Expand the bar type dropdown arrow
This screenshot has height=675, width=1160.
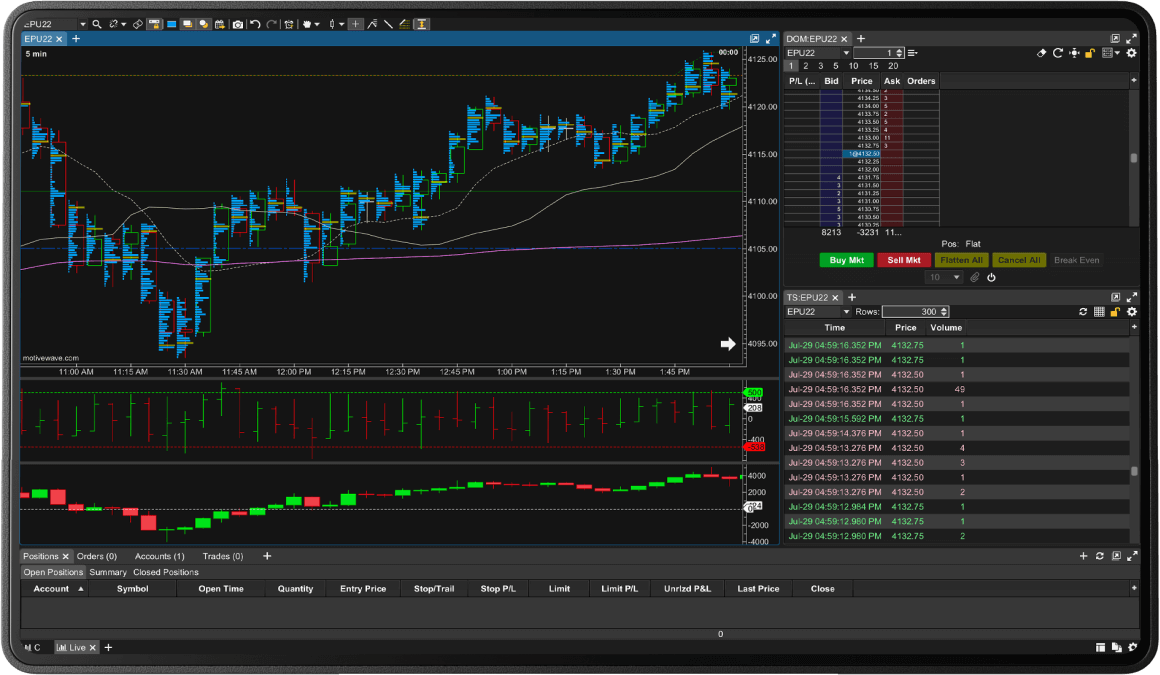(342, 24)
